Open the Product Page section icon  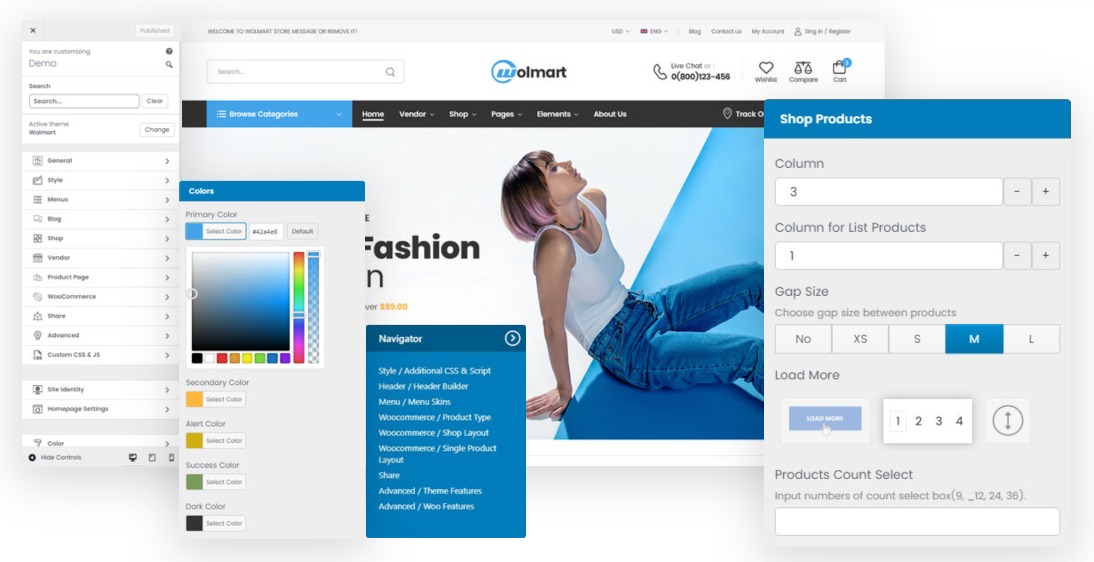(x=38, y=277)
